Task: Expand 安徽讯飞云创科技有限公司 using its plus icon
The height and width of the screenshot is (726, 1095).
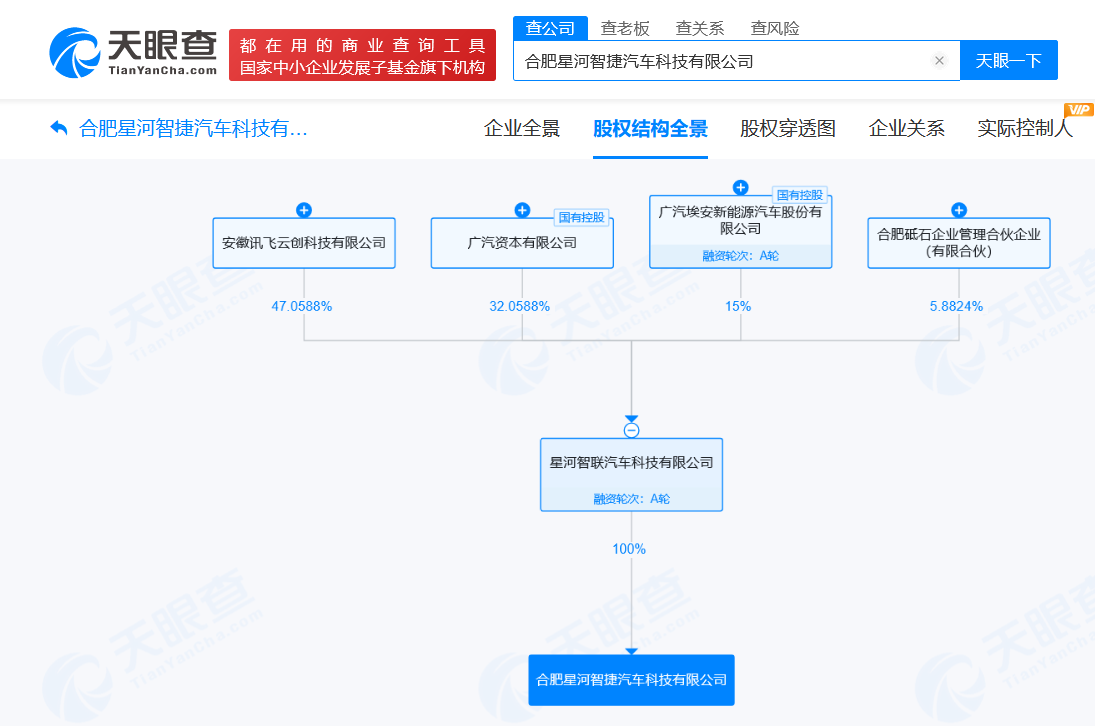Action: pyautogui.click(x=303, y=210)
